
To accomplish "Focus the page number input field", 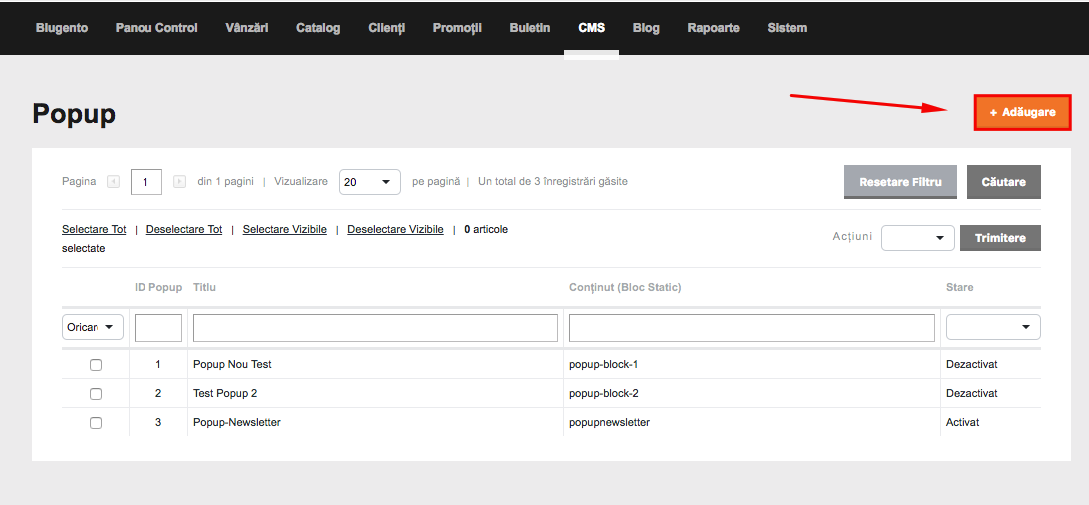I will click(146, 182).
